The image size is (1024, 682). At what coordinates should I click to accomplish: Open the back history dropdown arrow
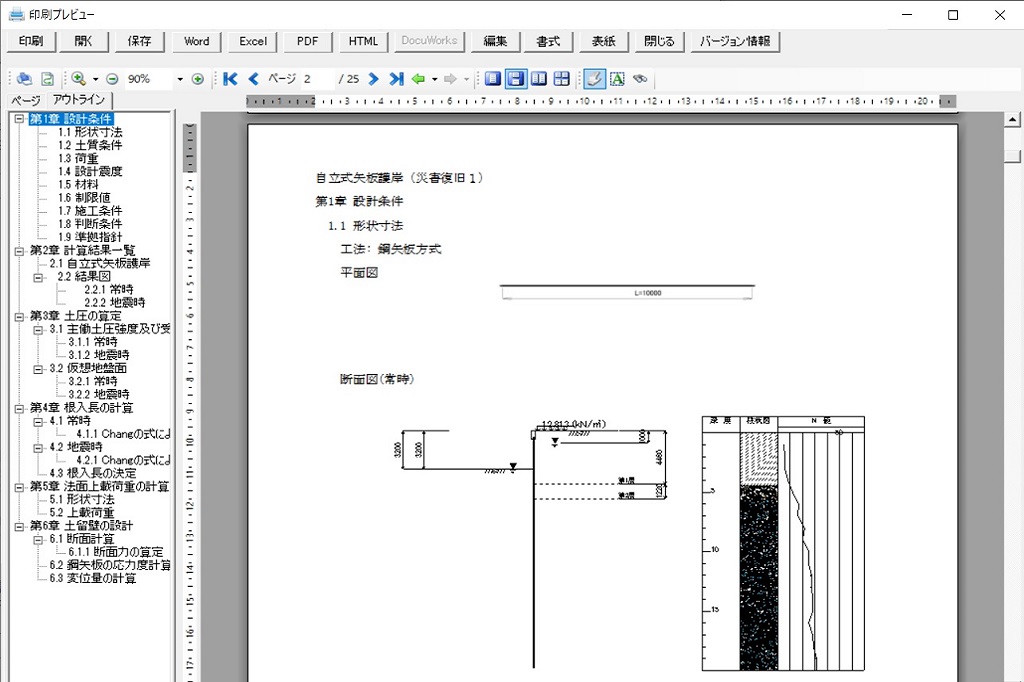tap(434, 79)
